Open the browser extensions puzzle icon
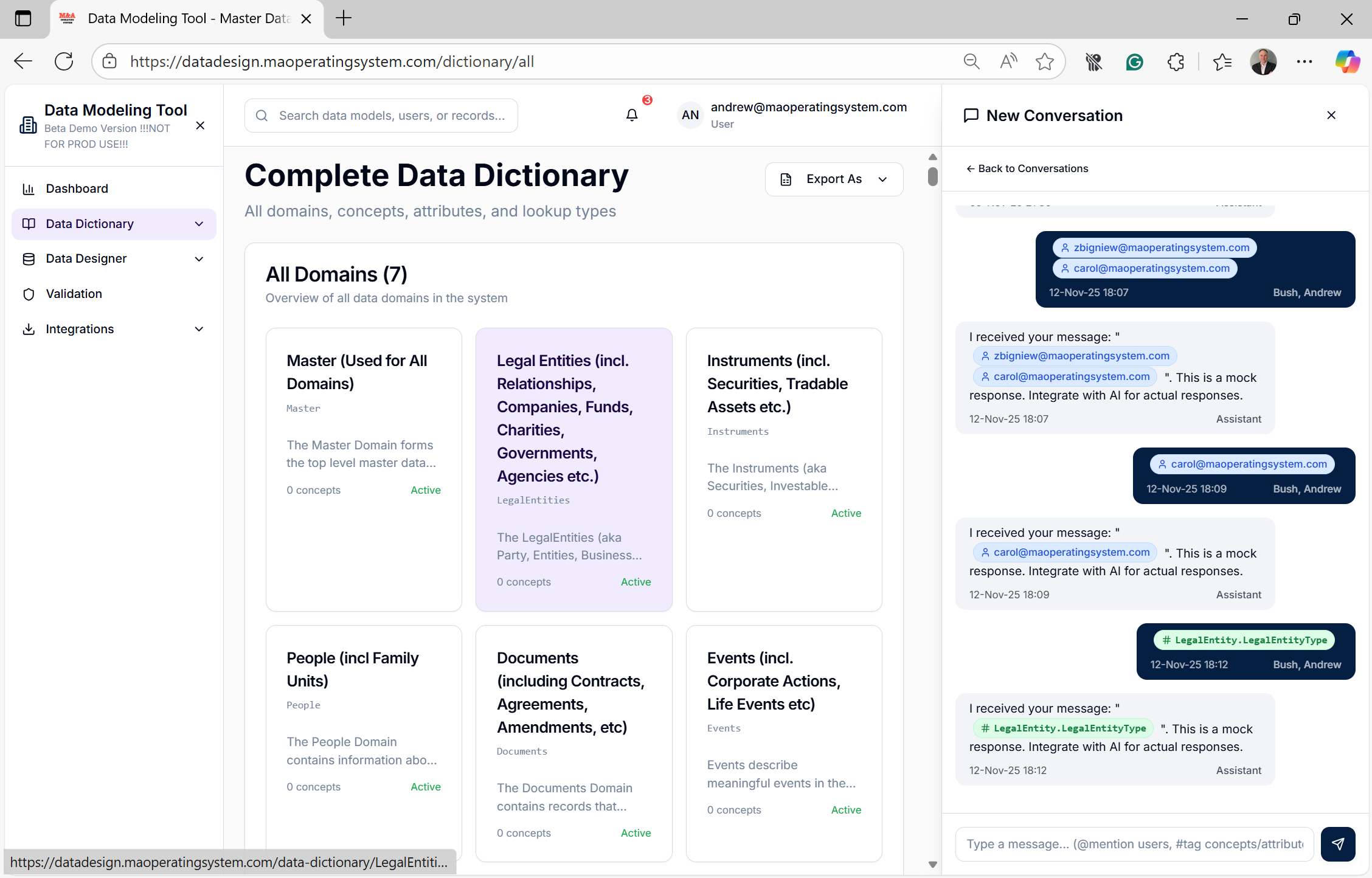This screenshot has height=878, width=1372. tap(1176, 61)
